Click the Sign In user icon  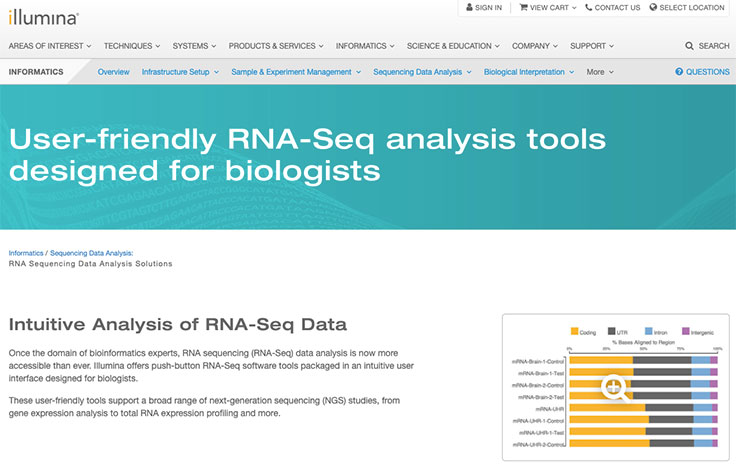coord(468,8)
